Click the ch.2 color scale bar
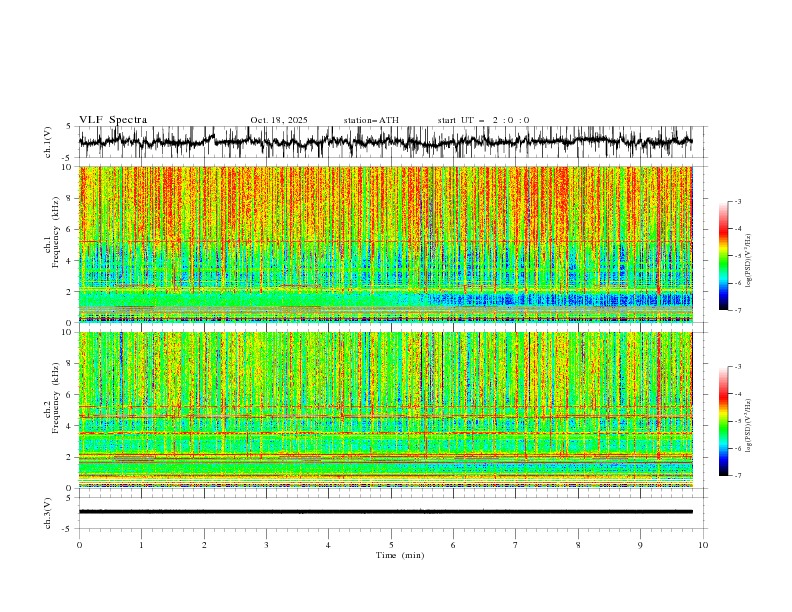 coord(723,421)
